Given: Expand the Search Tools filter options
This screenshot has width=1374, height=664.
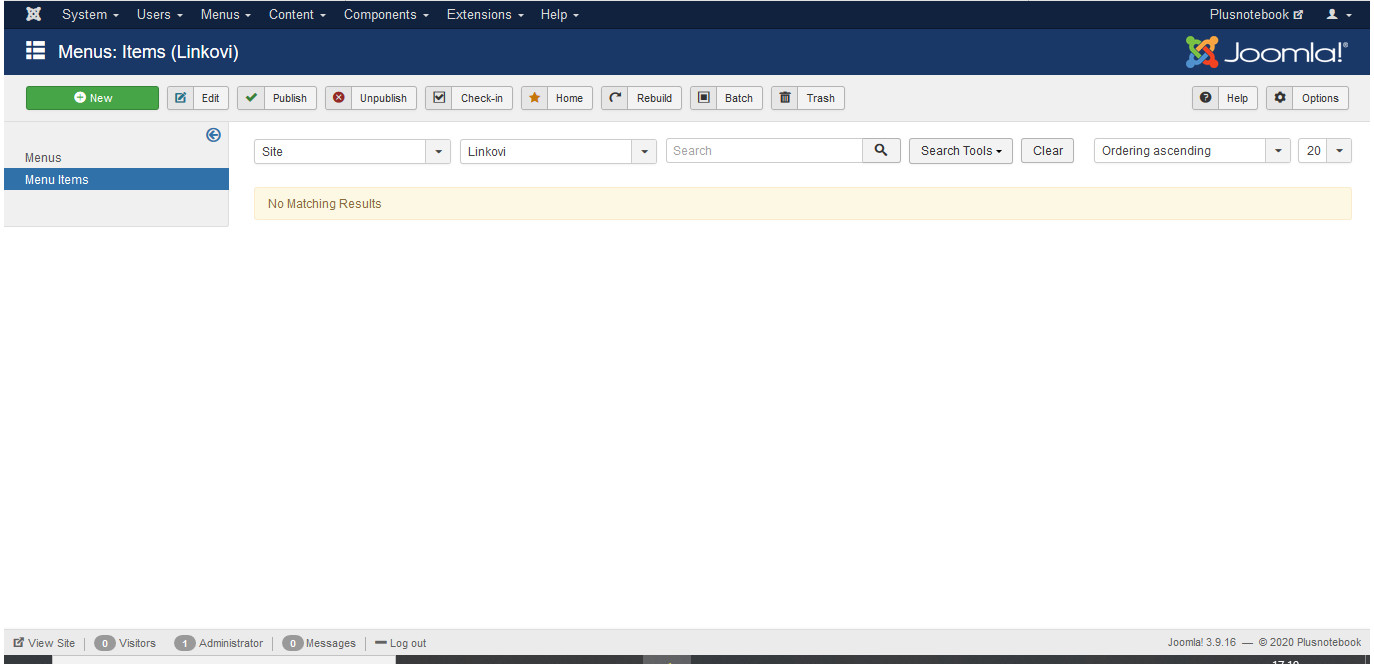Looking at the screenshot, I should (960, 151).
